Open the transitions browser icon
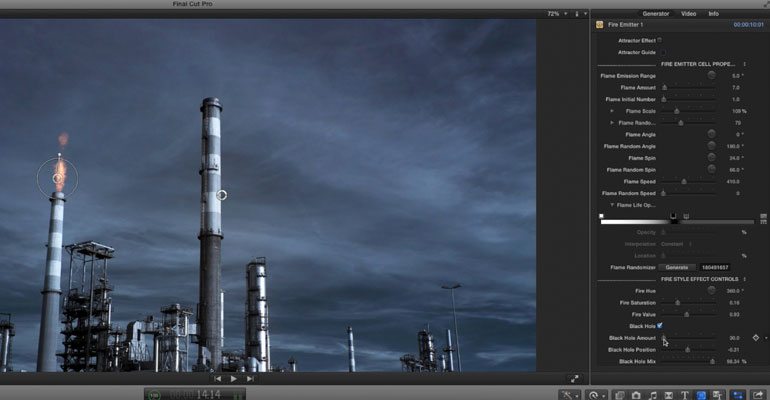 (x=668, y=395)
